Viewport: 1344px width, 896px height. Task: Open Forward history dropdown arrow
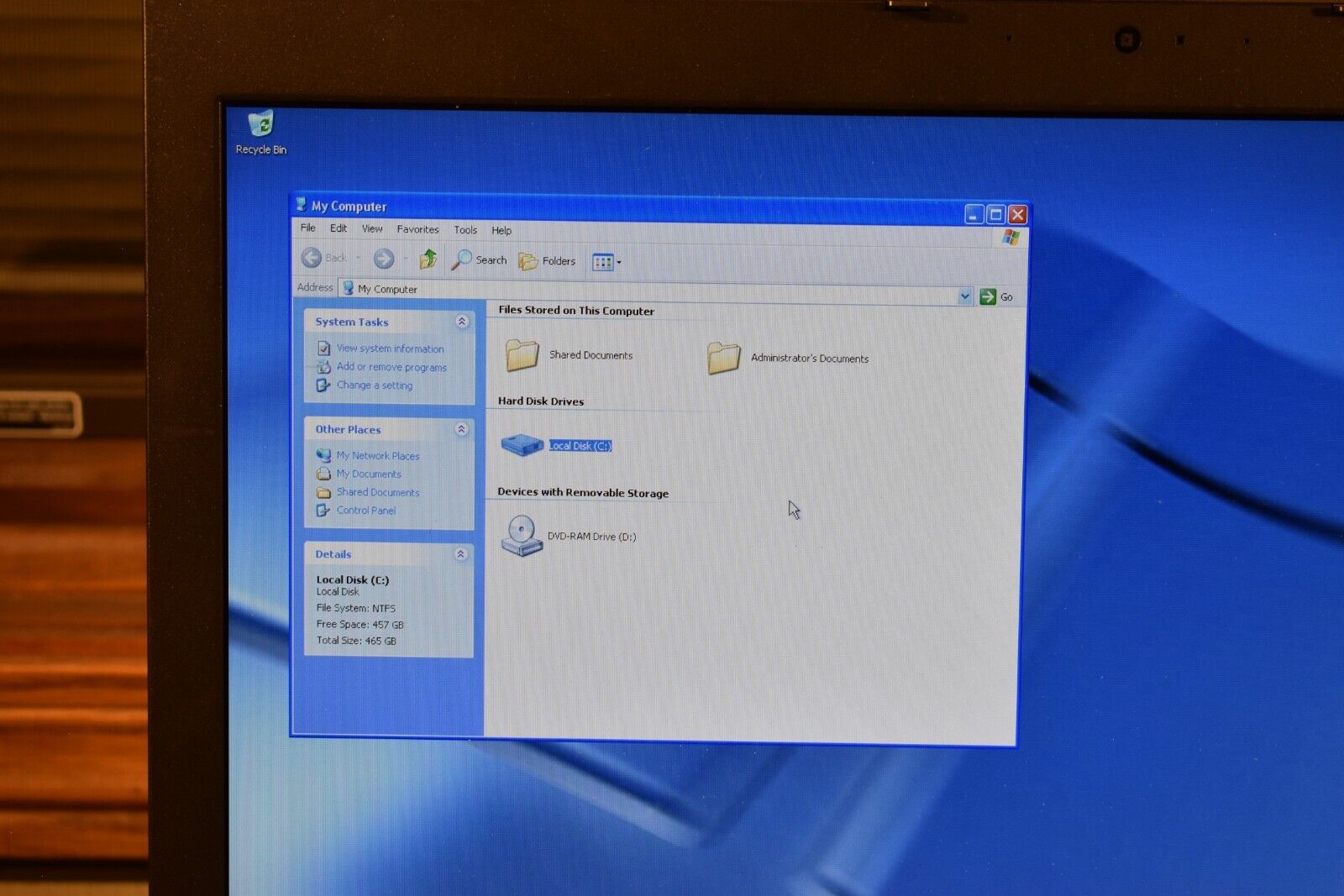[406, 259]
